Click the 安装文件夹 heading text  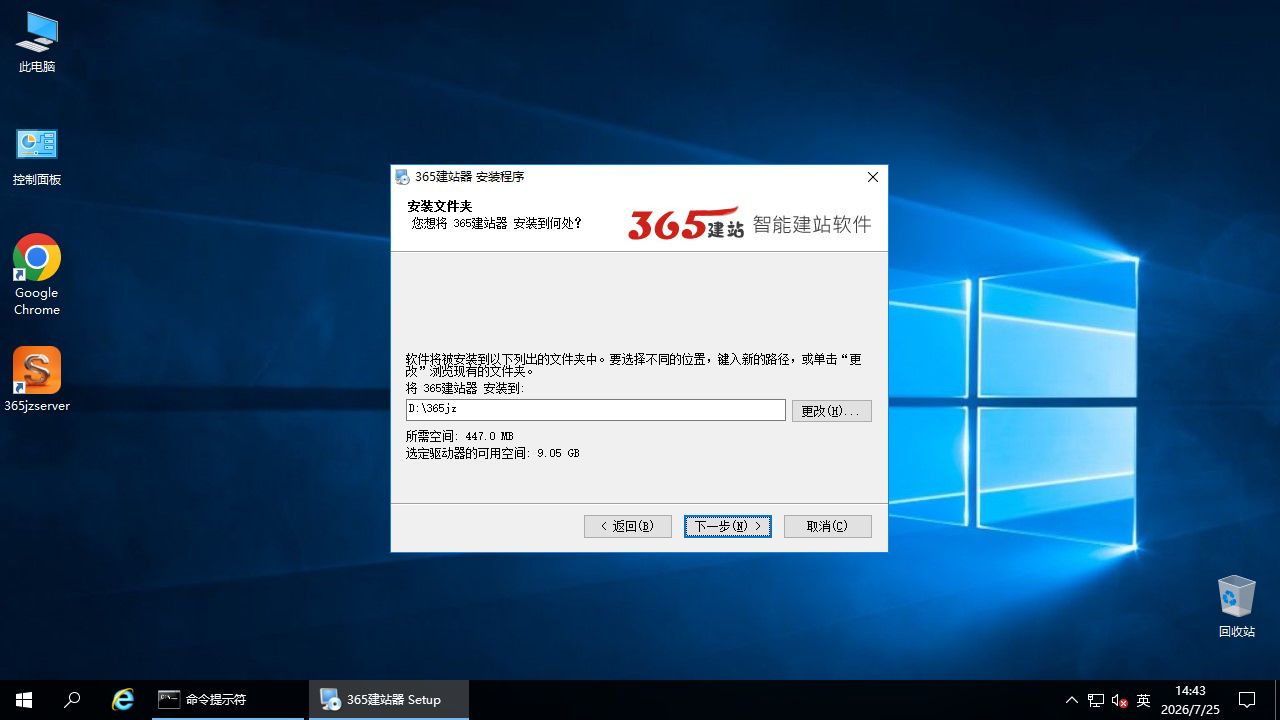pyautogui.click(x=440, y=206)
